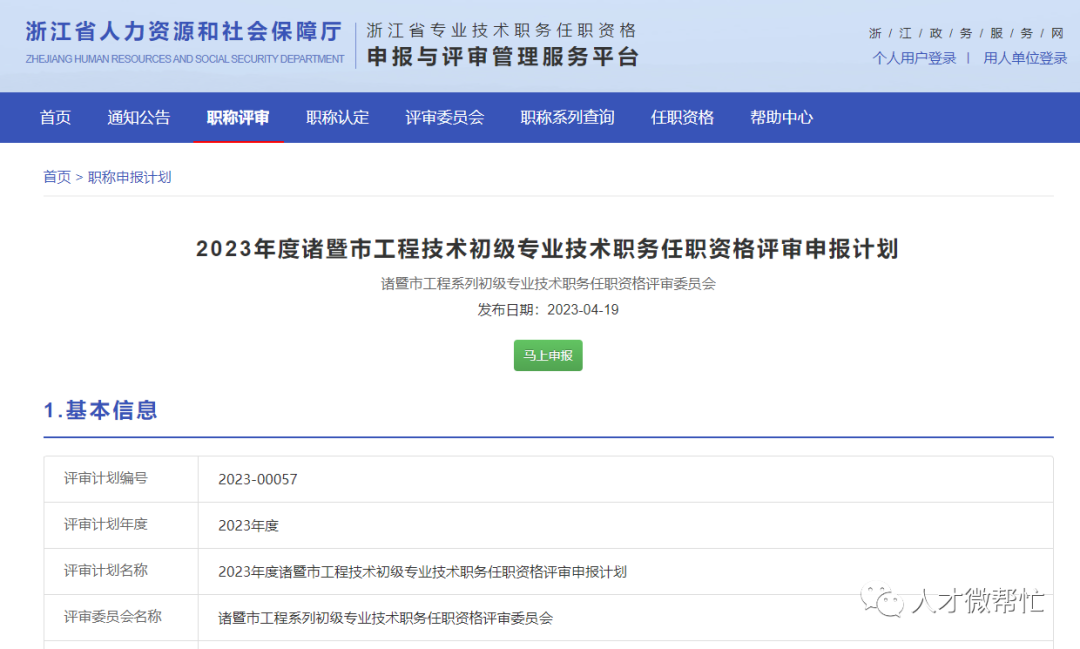The image size is (1080, 649).
Task: Click the 职称申报计划 breadcrumb entry
Action: point(129,177)
